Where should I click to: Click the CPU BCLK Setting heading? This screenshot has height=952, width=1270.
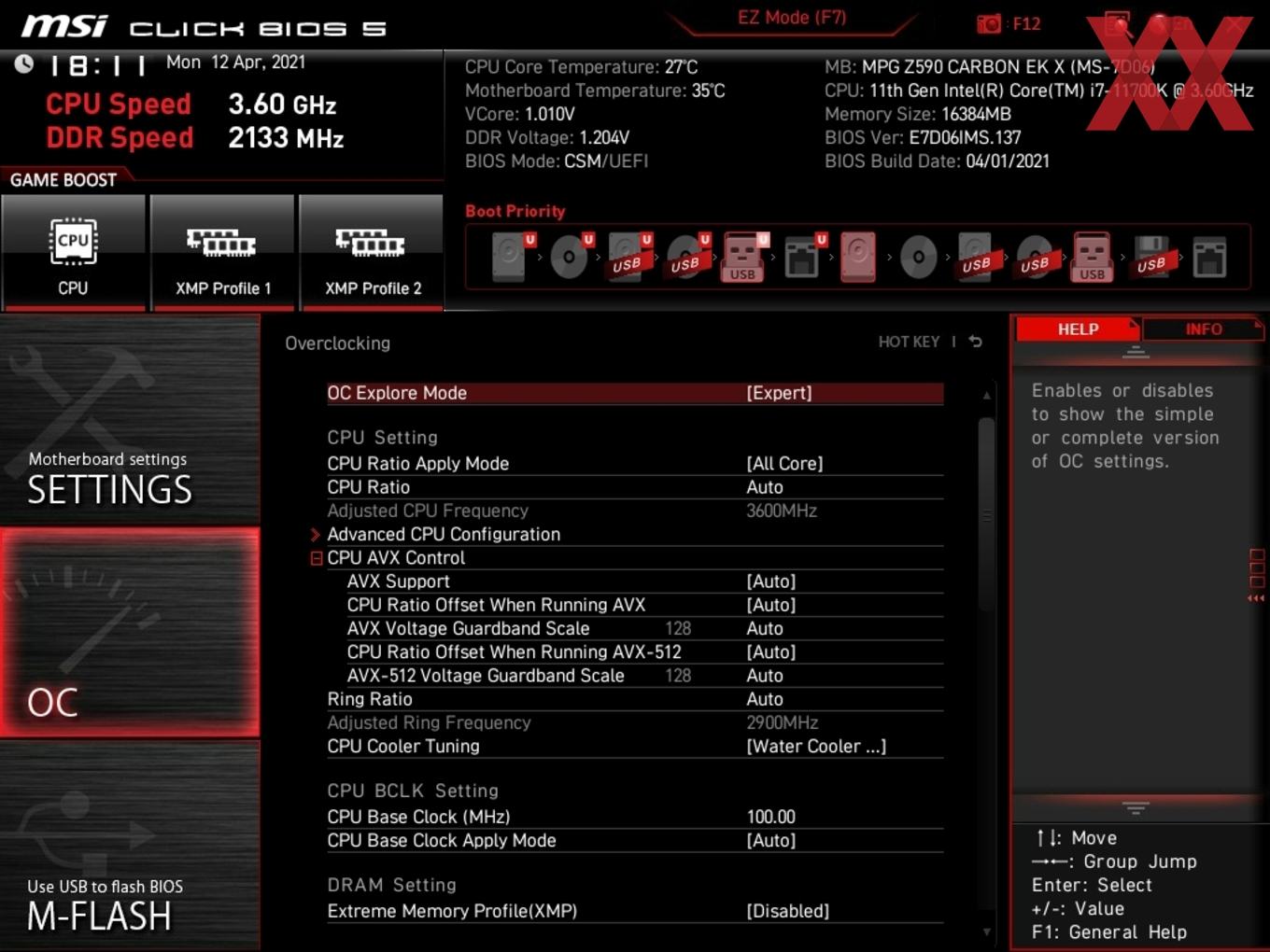point(413,790)
